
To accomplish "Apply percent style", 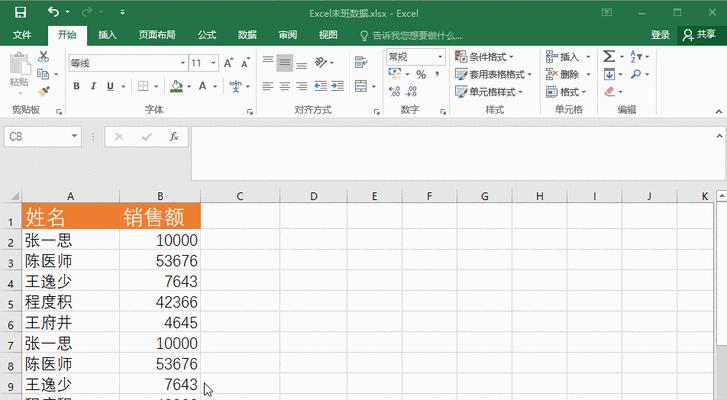I will coord(421,74).
